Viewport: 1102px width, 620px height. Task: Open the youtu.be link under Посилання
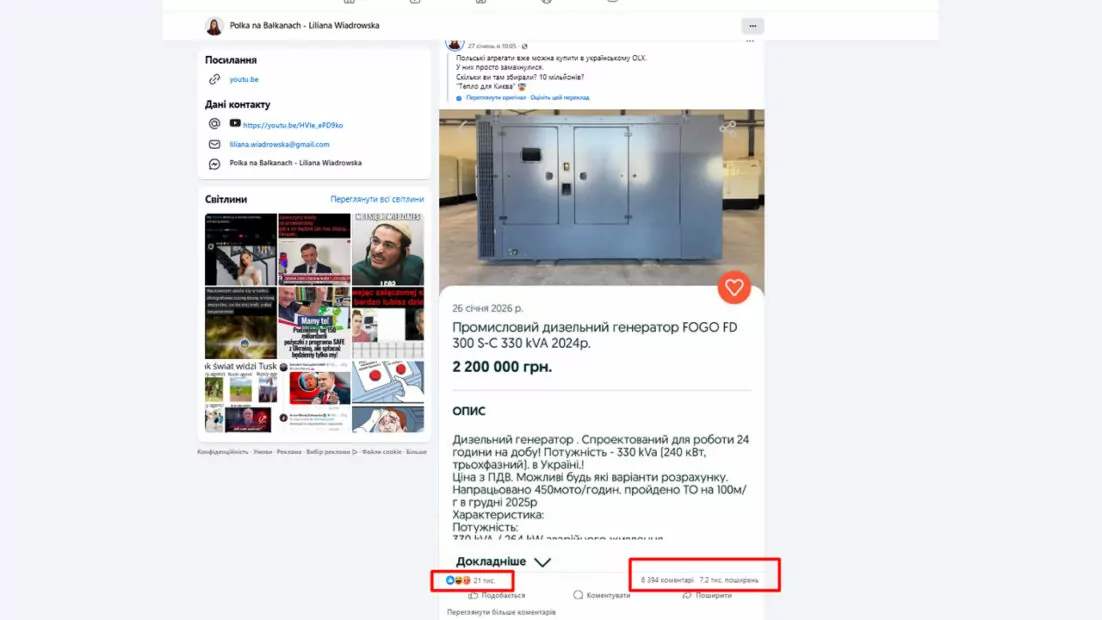(244, 80)
